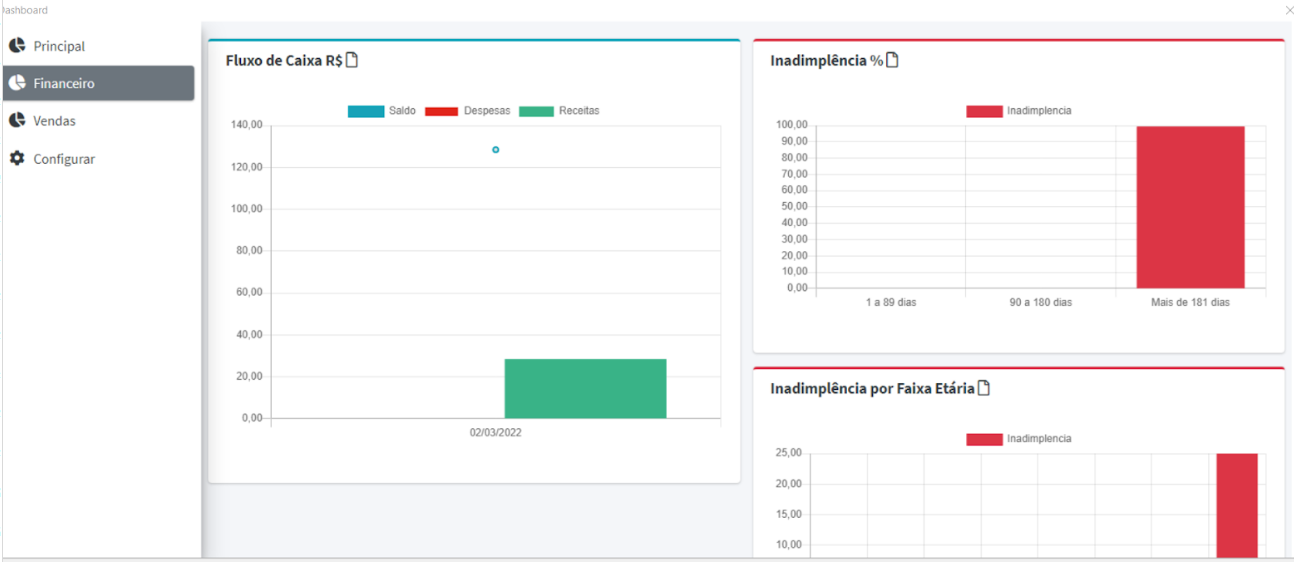Click the Vendas pie chart icon
This screenshot has height=562, width=1294.
(17, 121)
